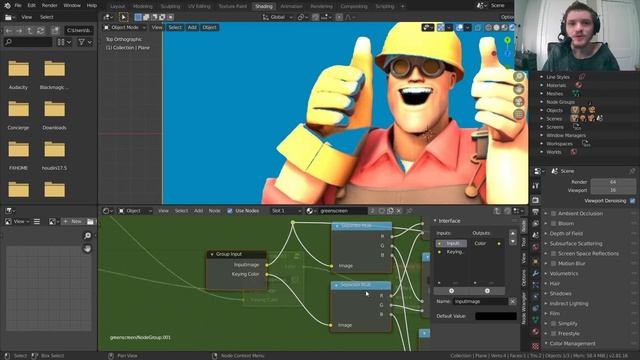640x360 pixels.
Task: Click the file browser refresh icon
Action: pos(40,31)
